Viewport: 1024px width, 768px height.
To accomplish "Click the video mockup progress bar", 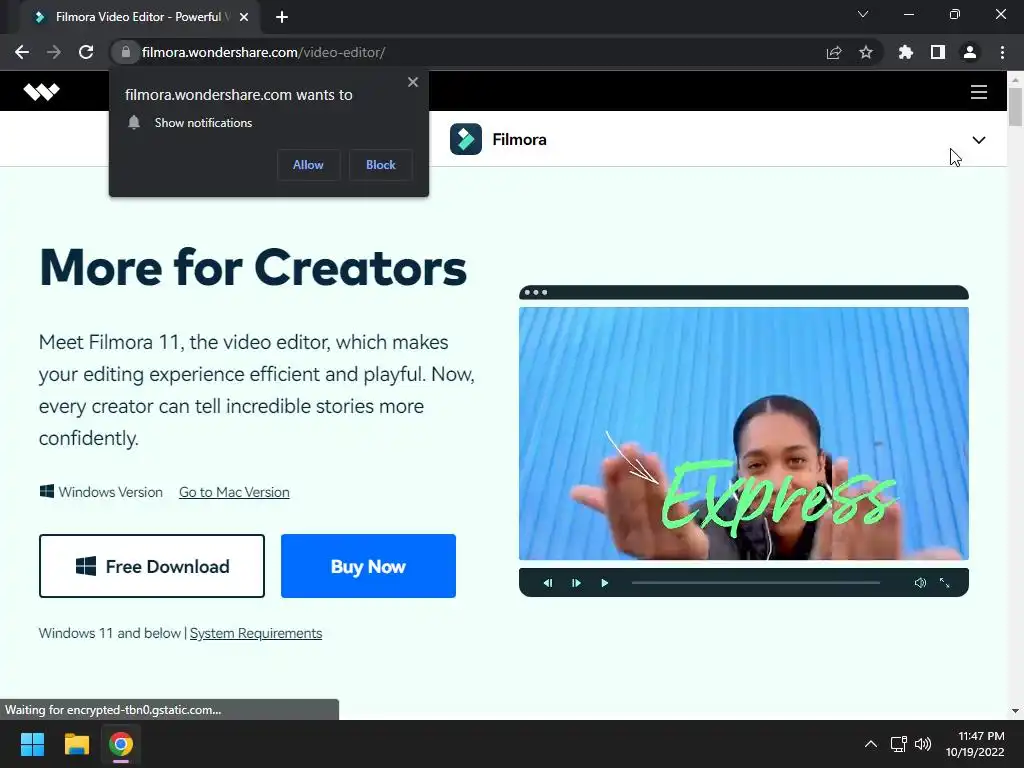I will (x=756, y=583).
